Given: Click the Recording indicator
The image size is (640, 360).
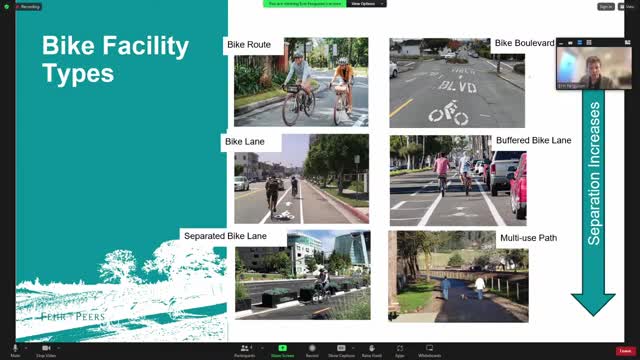Looking at the screenshot, I should (29, 7).
